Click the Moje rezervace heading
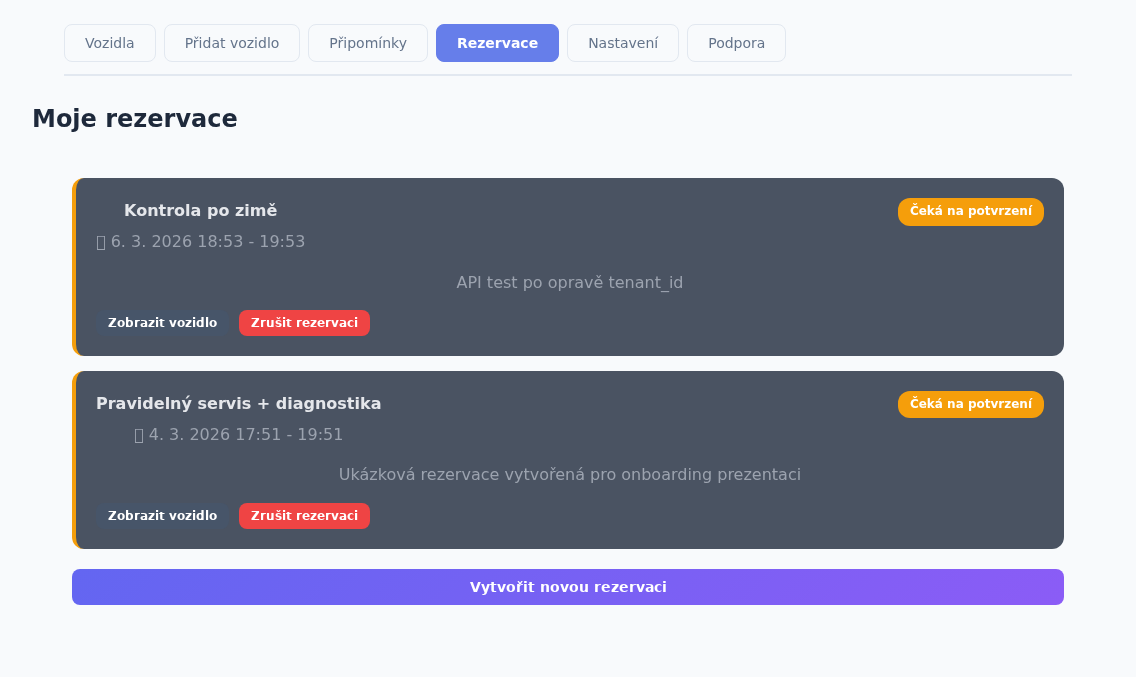The width and height of the screenshot is (1136, 677). (x=135, y=118)
